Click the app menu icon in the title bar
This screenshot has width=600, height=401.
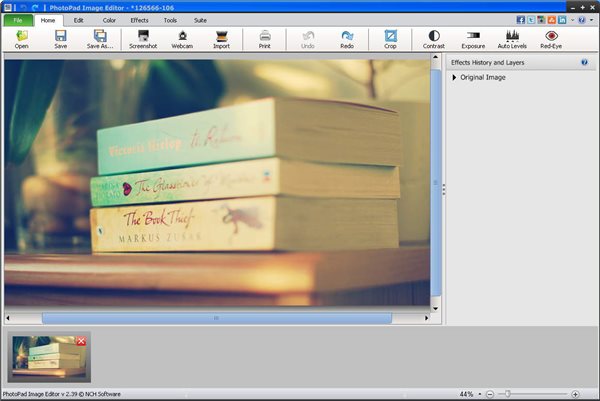[x=7, y=7]
